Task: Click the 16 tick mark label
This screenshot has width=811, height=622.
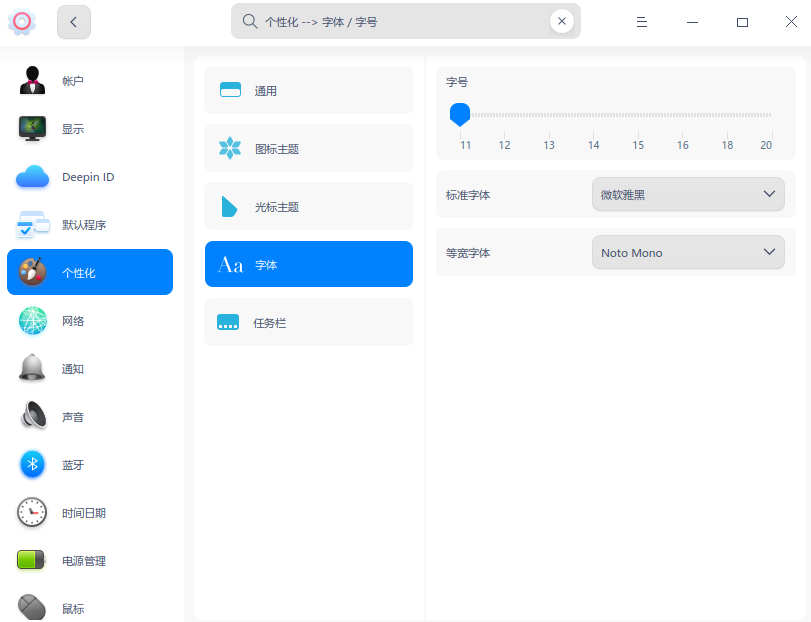Action: (x=683, y=145)
